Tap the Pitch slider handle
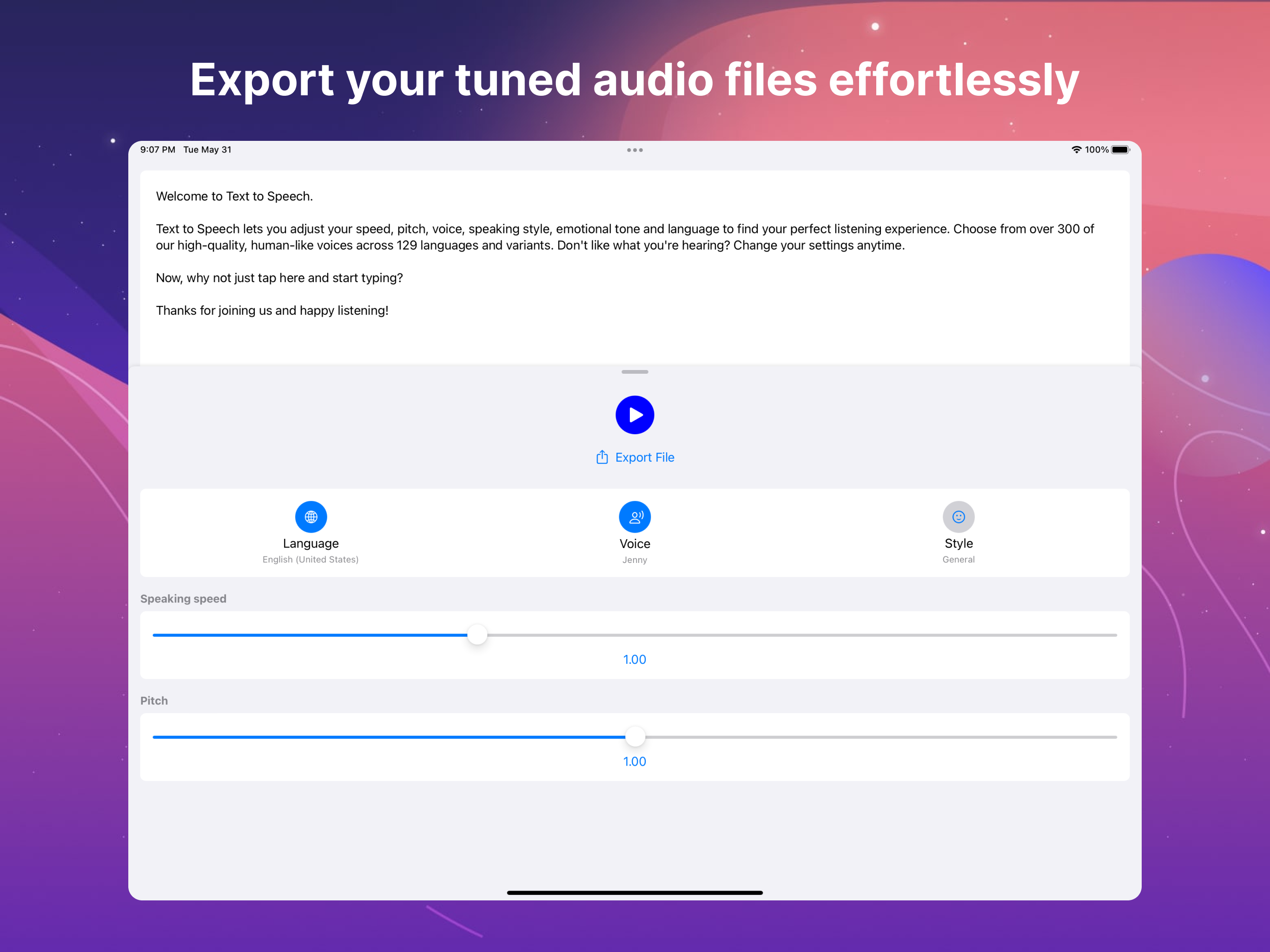Viewport: 1270px width, 952px height. click(x=635, y=736)
